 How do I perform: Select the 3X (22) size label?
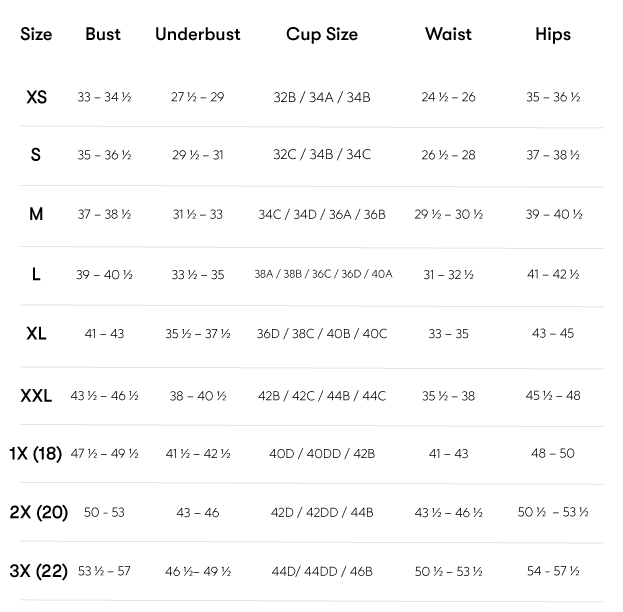click(38, 571)
